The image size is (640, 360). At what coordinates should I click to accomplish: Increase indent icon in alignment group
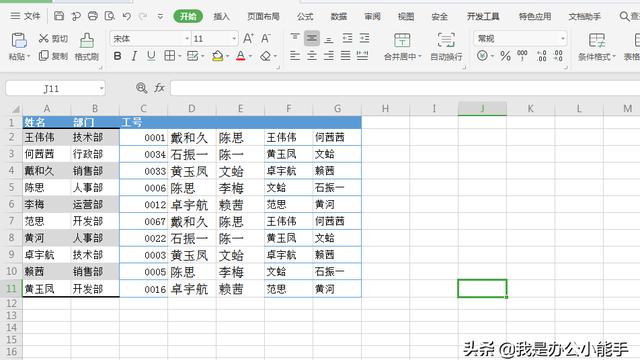364,38
